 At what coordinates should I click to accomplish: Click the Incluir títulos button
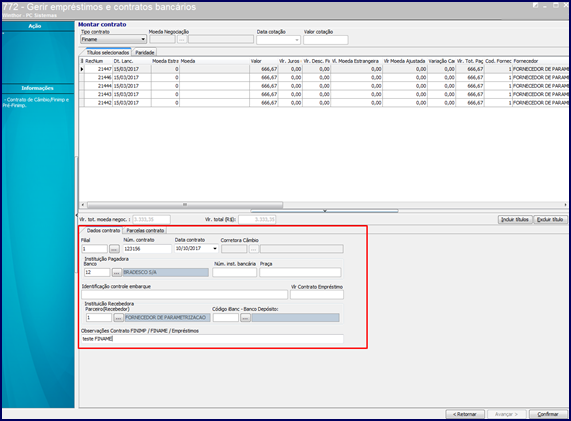click(515, 220)
